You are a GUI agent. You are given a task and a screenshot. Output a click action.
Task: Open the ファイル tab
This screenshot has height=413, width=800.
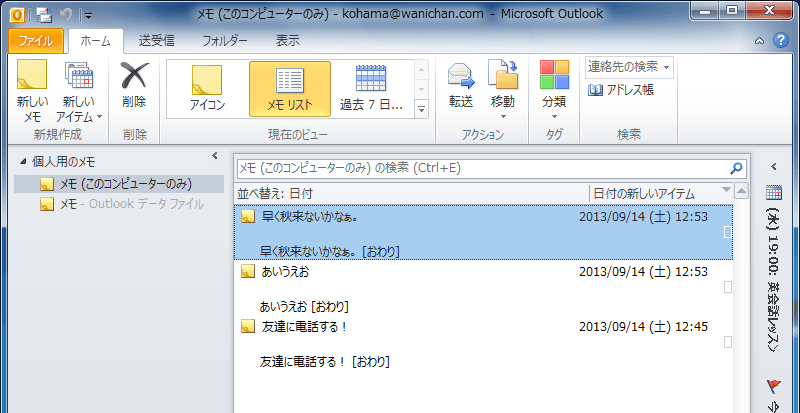[x=36, y=41]
